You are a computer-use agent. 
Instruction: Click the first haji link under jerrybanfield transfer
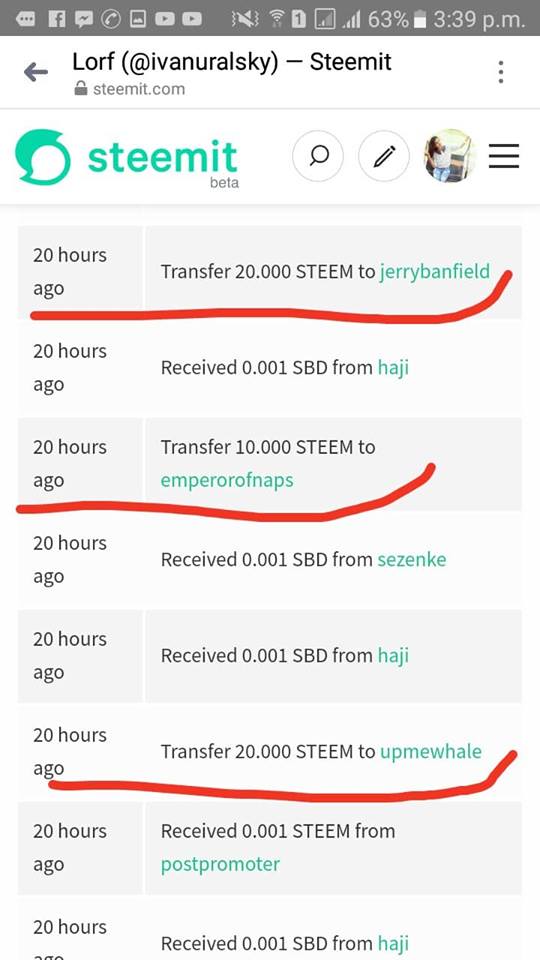click(393, 367)
